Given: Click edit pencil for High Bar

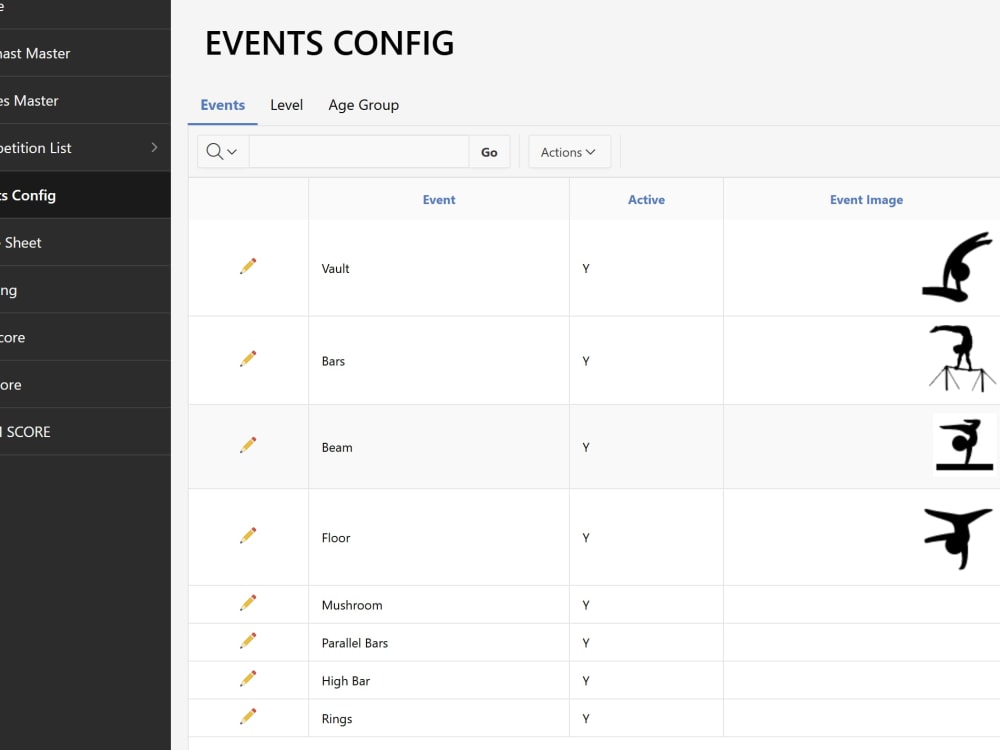Looking at the screenshot, I should point(248,679).
